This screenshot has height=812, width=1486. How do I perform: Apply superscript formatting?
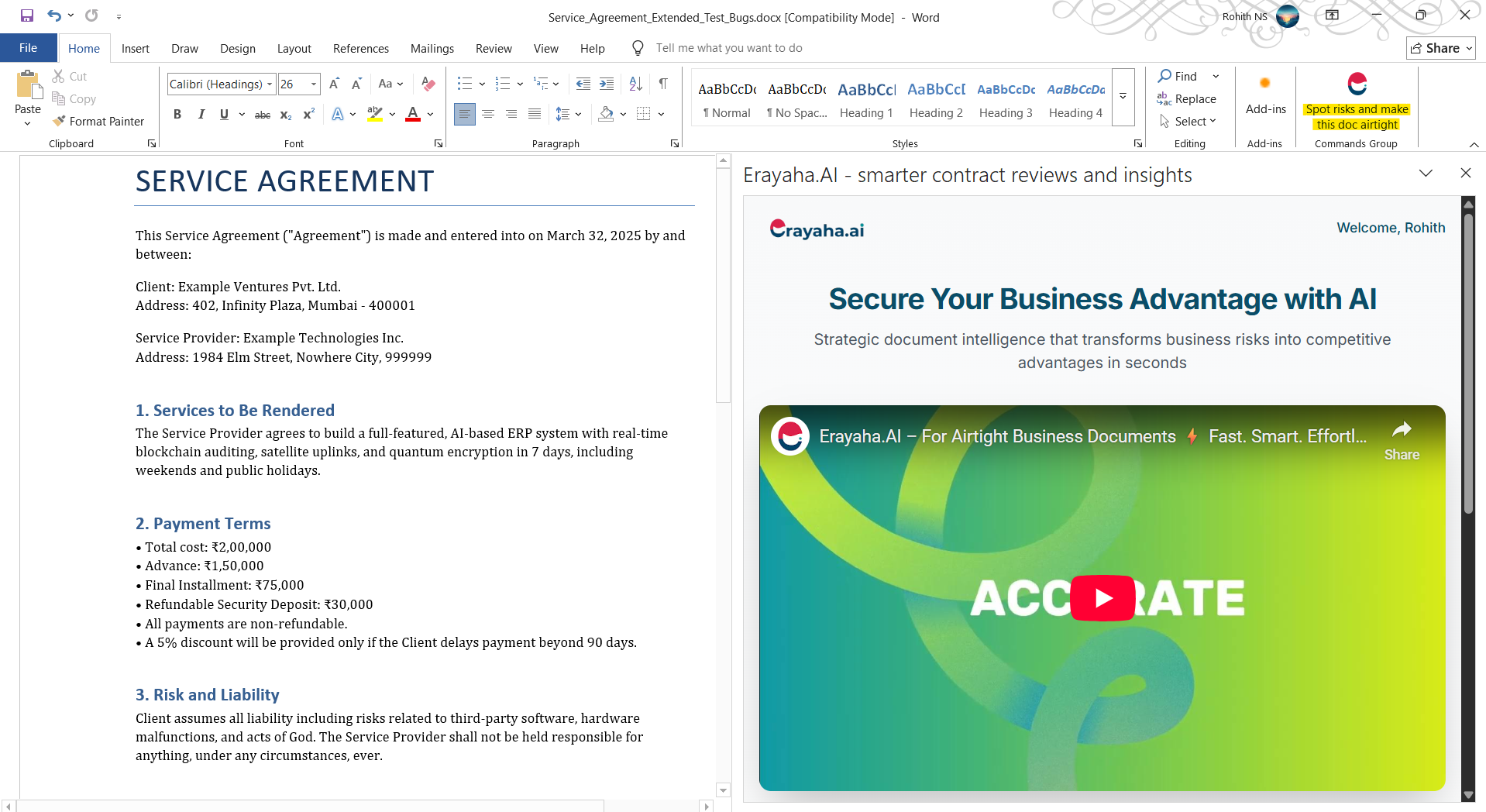tap(308, 115)
